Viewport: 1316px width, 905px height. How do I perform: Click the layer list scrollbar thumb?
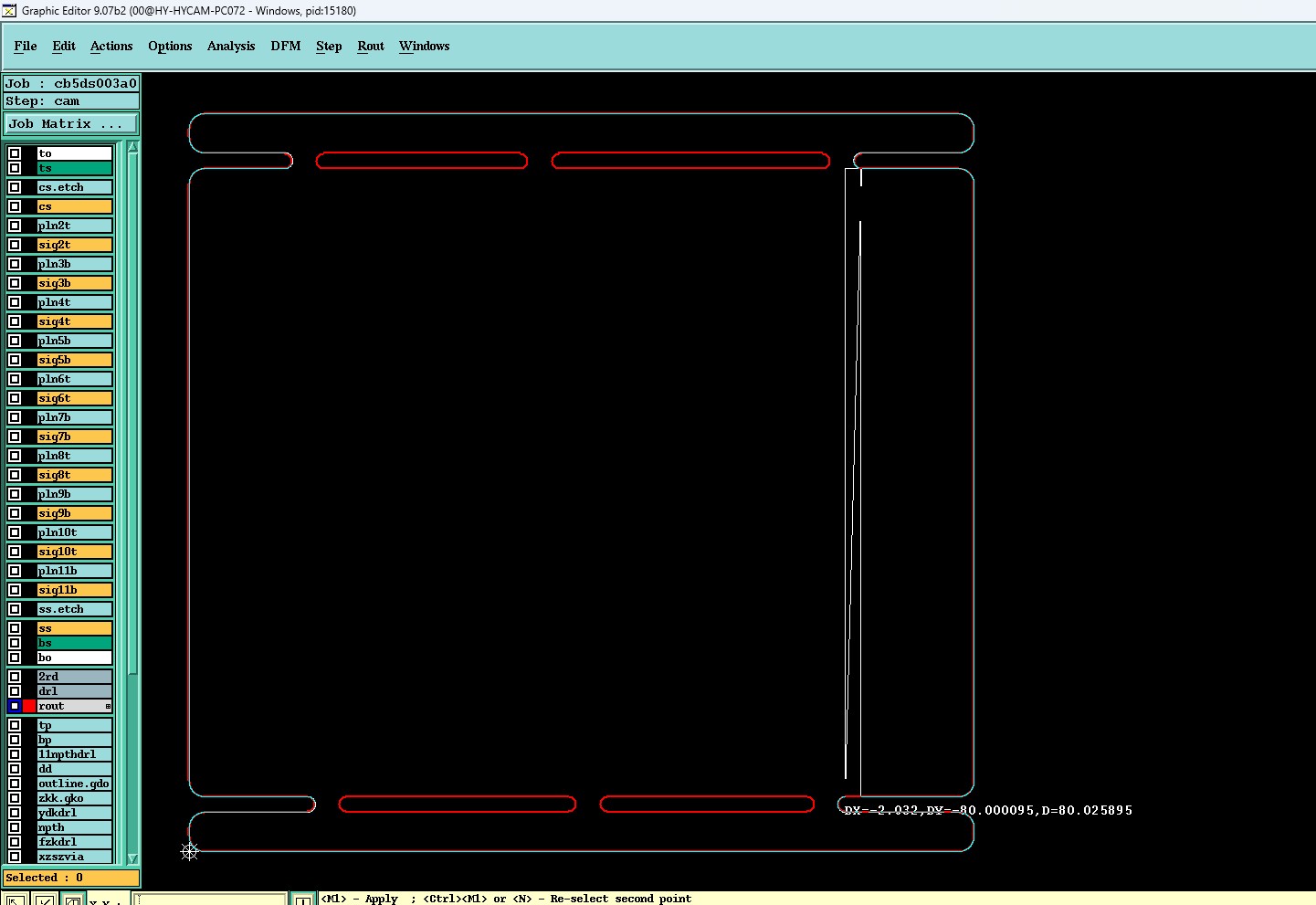pyautogui.click(x=132, y=414)
